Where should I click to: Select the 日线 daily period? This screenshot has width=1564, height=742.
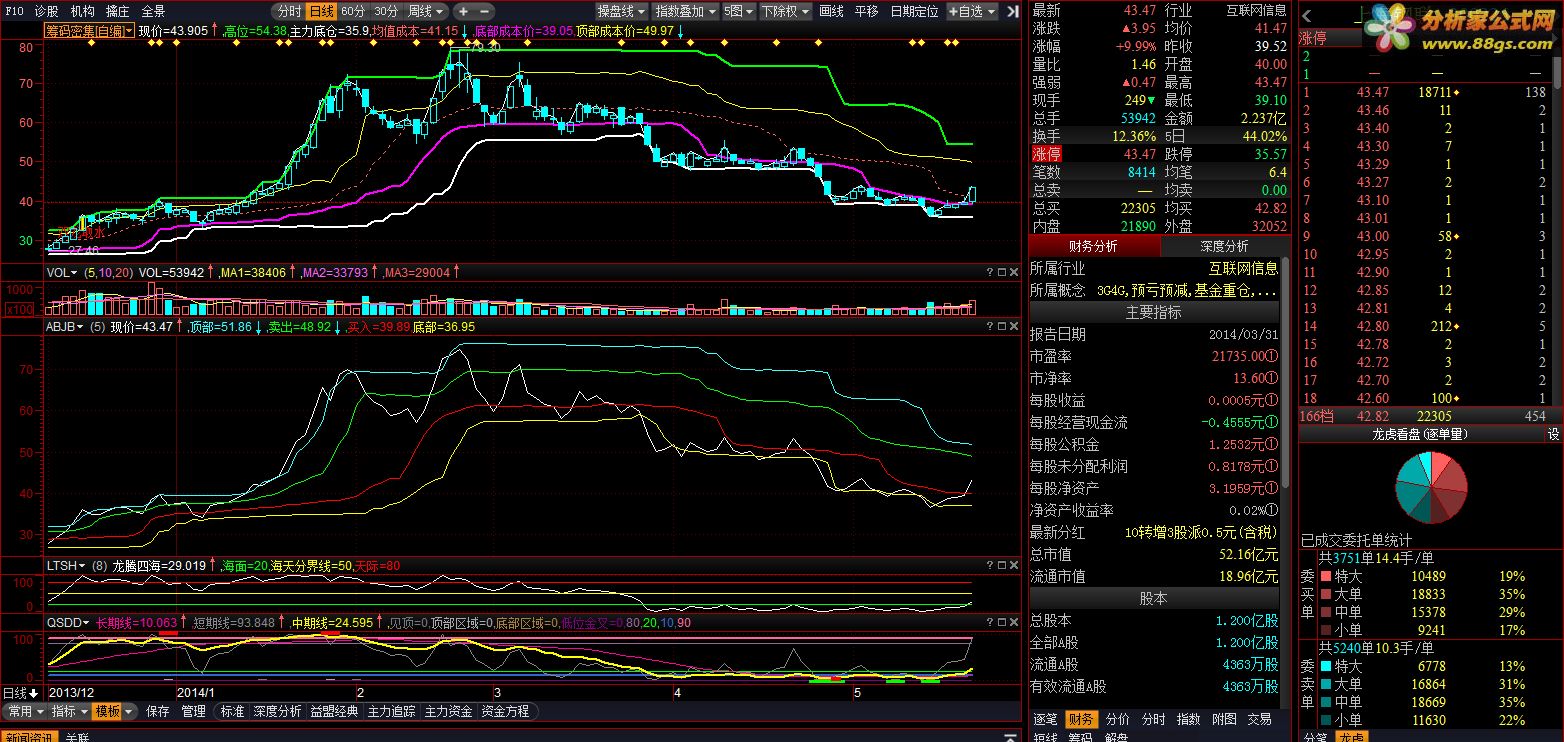(x=320, y=11)
